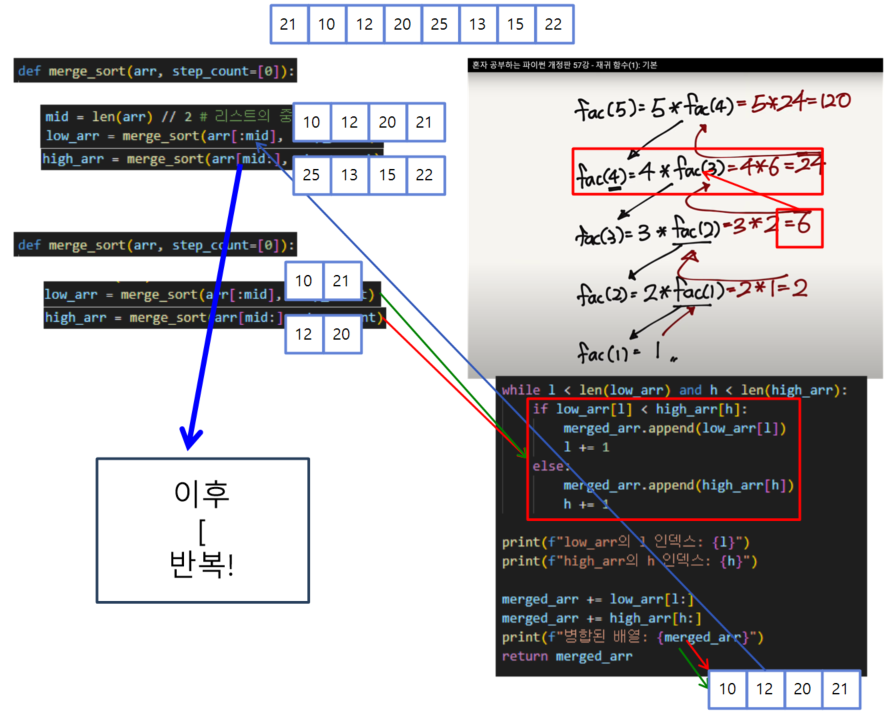The width and height of the screenshot is (890, 712).
Task: Click the 'merged_arr += low_arr[l:]' line
Action: pos(598,600)
